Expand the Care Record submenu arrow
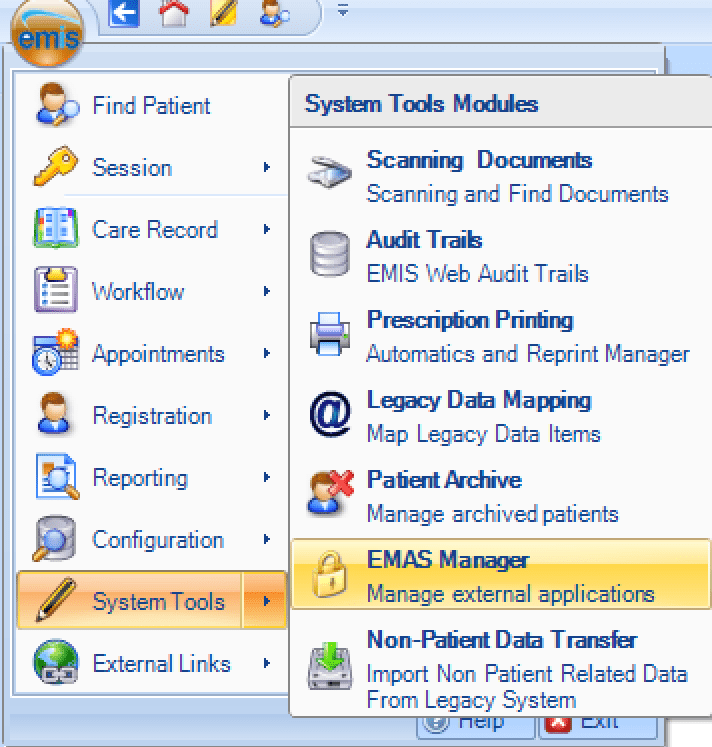Viewport: 712px width, 747px height. [267, 229]
